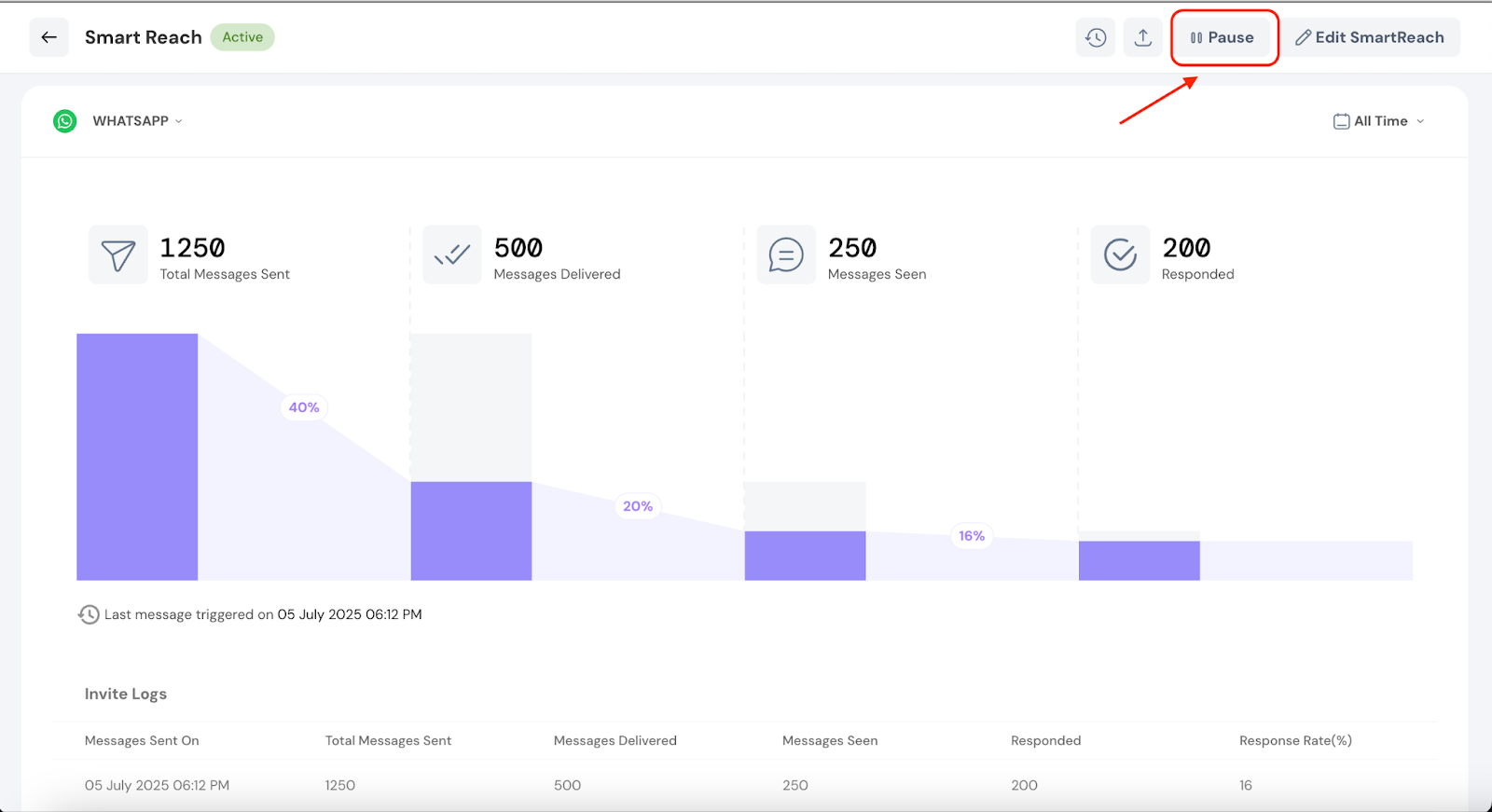The image size is (1492, 812).
Task: Click the 20% conversion label
Action: (x=638, y=506)
